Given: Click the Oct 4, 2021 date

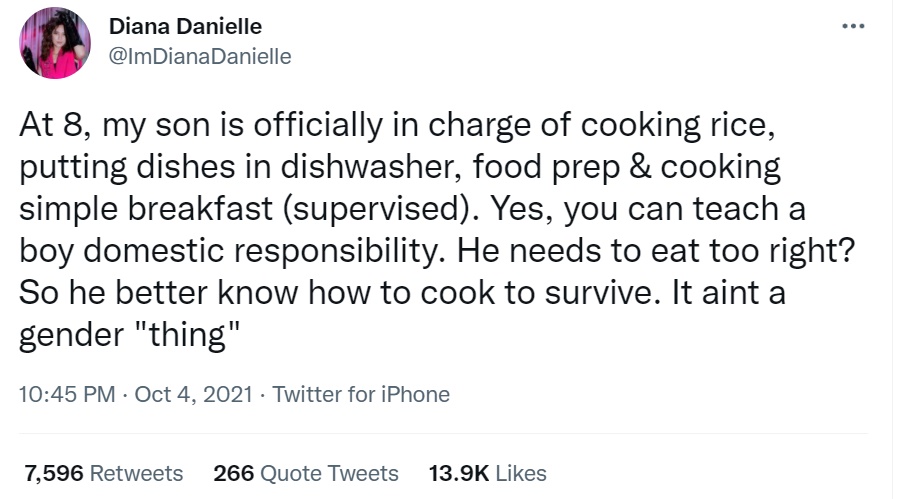Looking at the screenshot, I should point(193,394).
